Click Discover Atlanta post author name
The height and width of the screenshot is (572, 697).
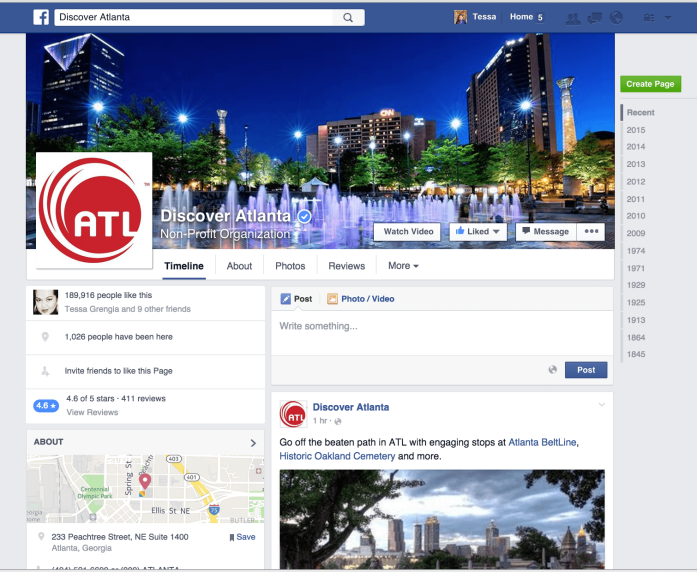click(x=351, y=407)
